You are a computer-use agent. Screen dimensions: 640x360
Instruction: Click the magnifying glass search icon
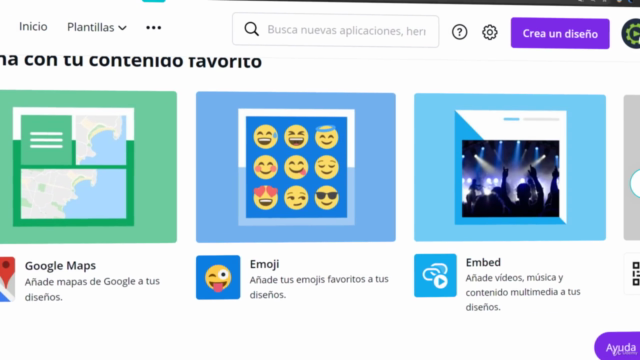click(251, 29)
